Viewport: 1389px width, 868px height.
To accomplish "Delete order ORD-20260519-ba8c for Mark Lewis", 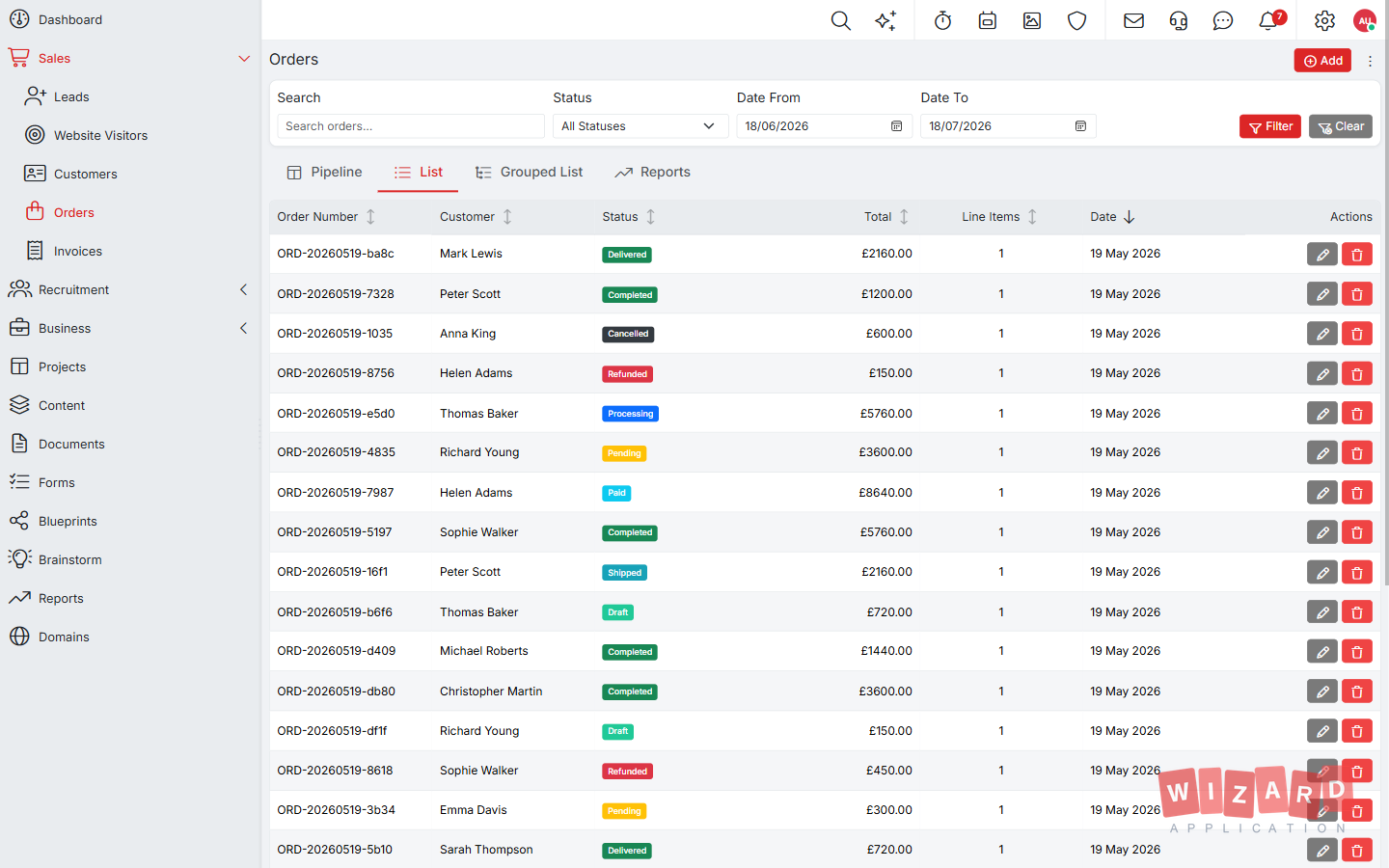I will point(1357,255).
